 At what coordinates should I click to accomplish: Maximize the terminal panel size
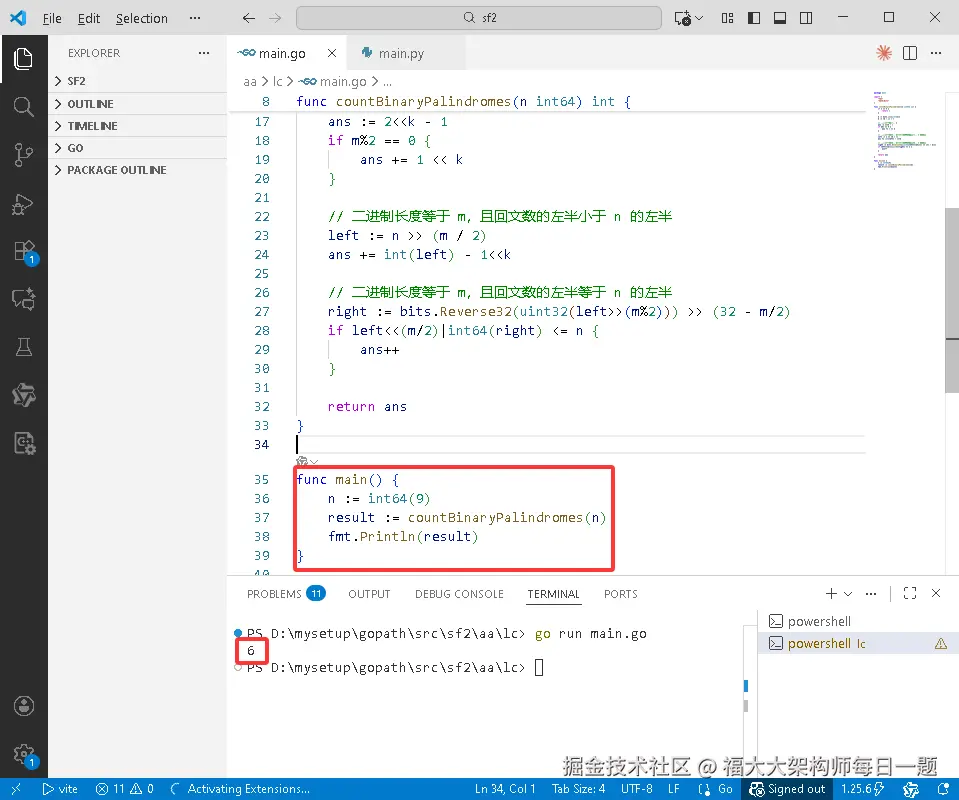point(910,593)
